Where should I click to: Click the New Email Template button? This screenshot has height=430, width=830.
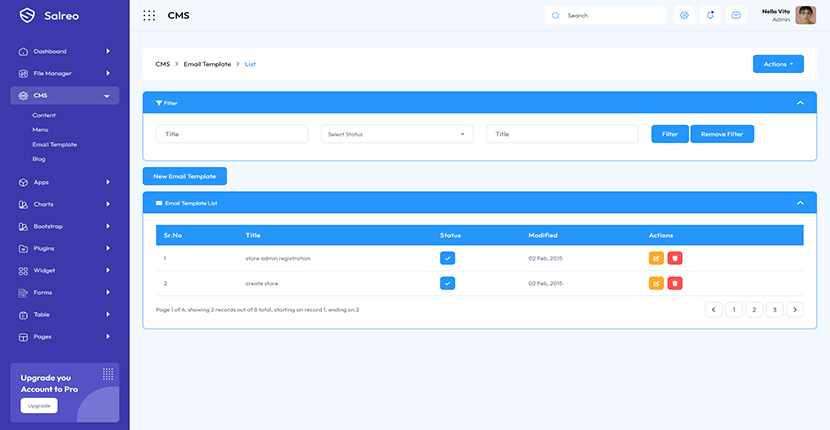[x=185, y=176]
